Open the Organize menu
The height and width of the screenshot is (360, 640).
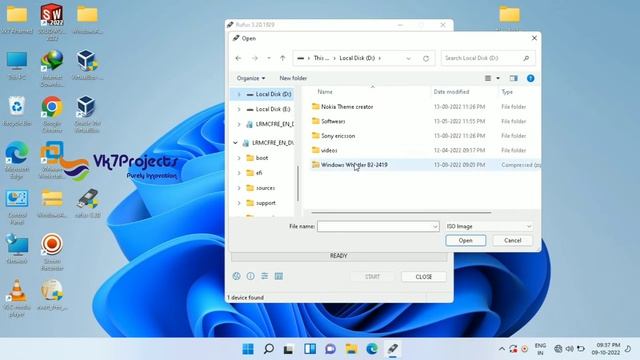click(x=251, y=78)
